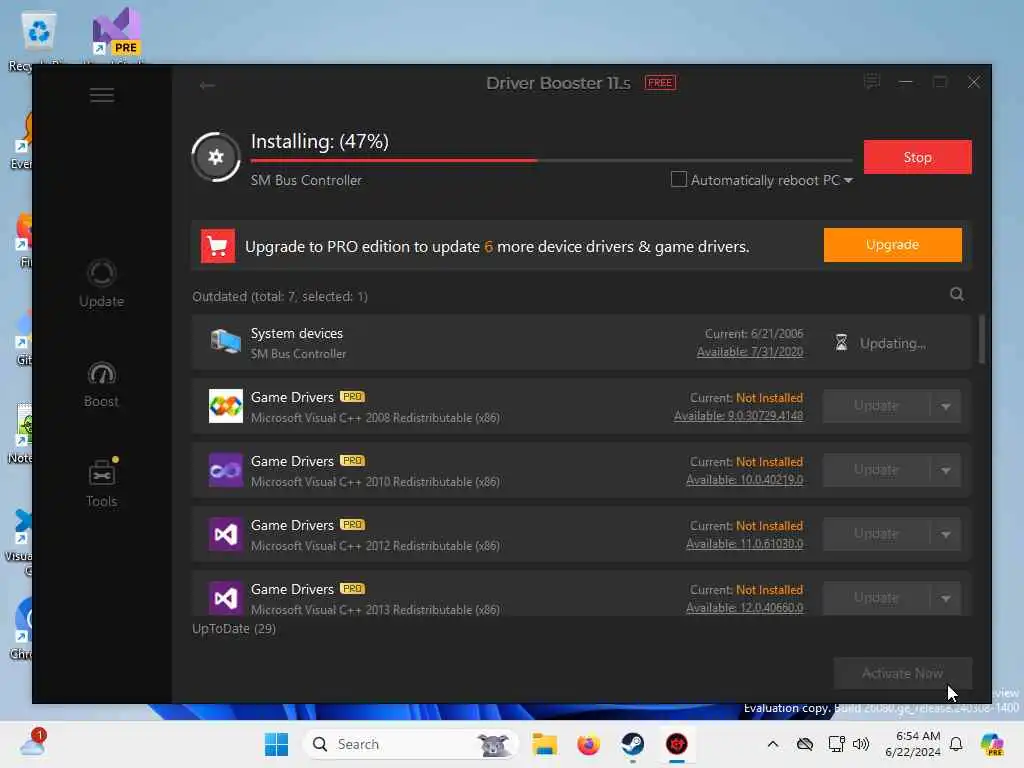
Task: Open available version 11.0.61030.0 link
Action: click(744, 544)
